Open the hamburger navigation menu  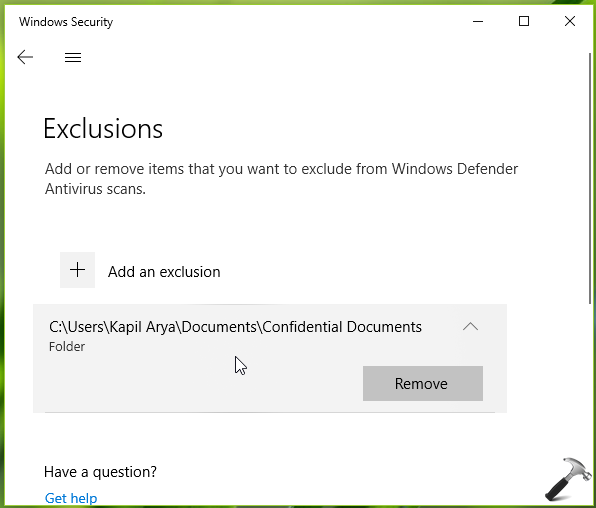pos(73,57)
